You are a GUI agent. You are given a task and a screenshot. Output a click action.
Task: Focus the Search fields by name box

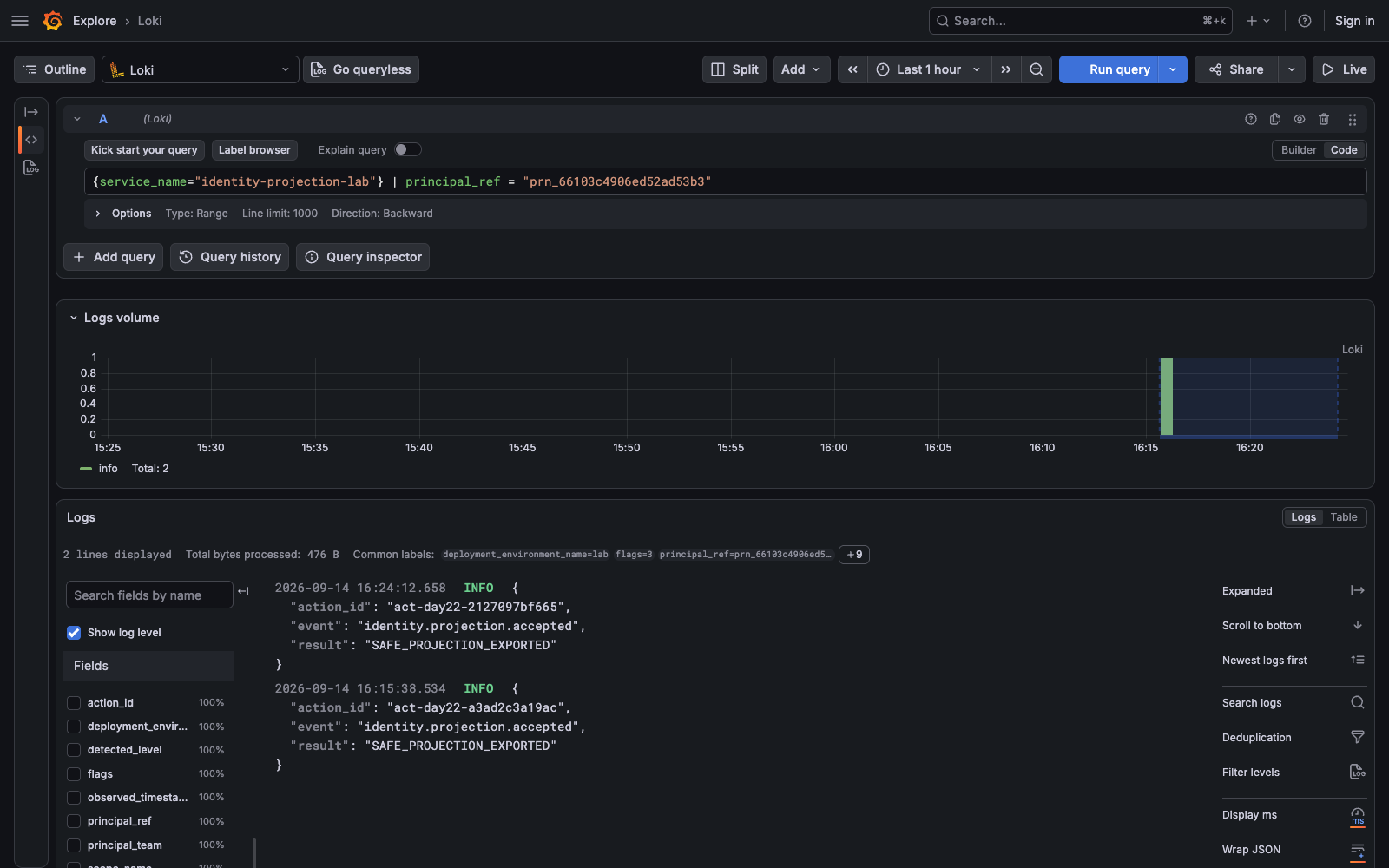pyautogui.click(x=149, y=595)
